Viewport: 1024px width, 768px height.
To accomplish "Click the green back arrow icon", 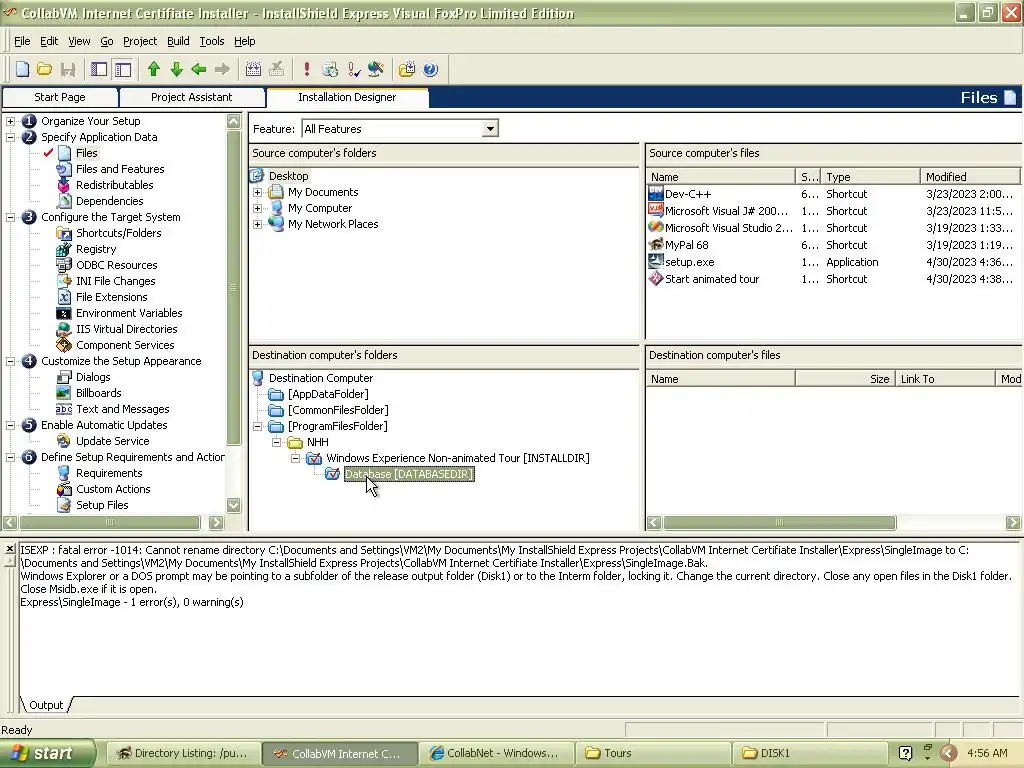I will point(199,69).
